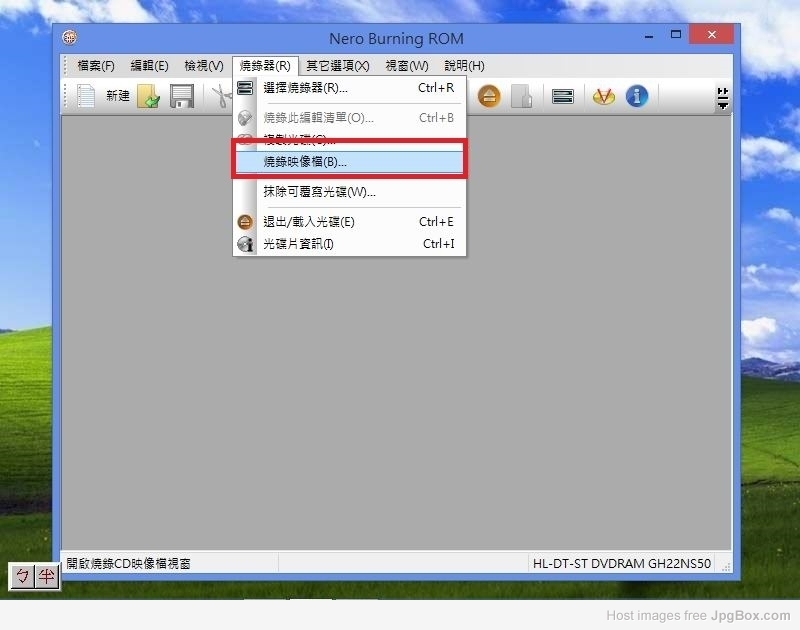The image size is (800, 630).
Task: Click the Cut scissors toolbar icon
Action: pyautogui.click(x=219, y=96)
